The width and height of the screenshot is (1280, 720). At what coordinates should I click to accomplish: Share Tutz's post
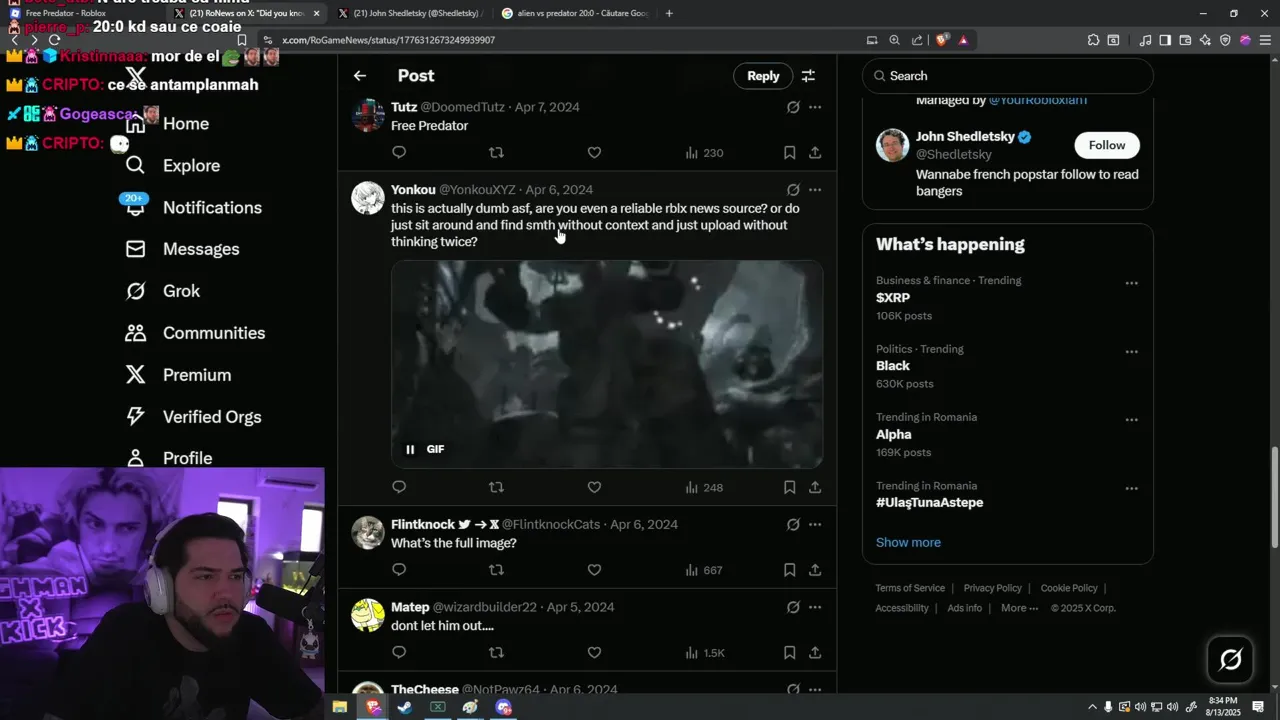[x=815, y=152]
